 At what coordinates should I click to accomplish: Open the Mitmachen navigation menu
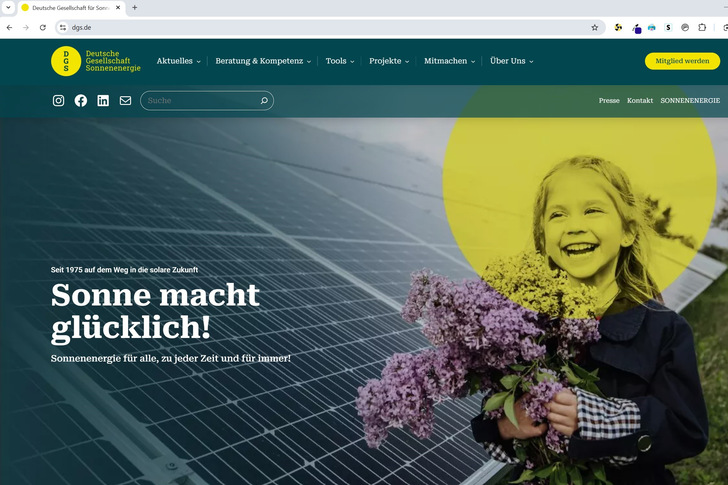pyautogui.click(x=450, y=61)
